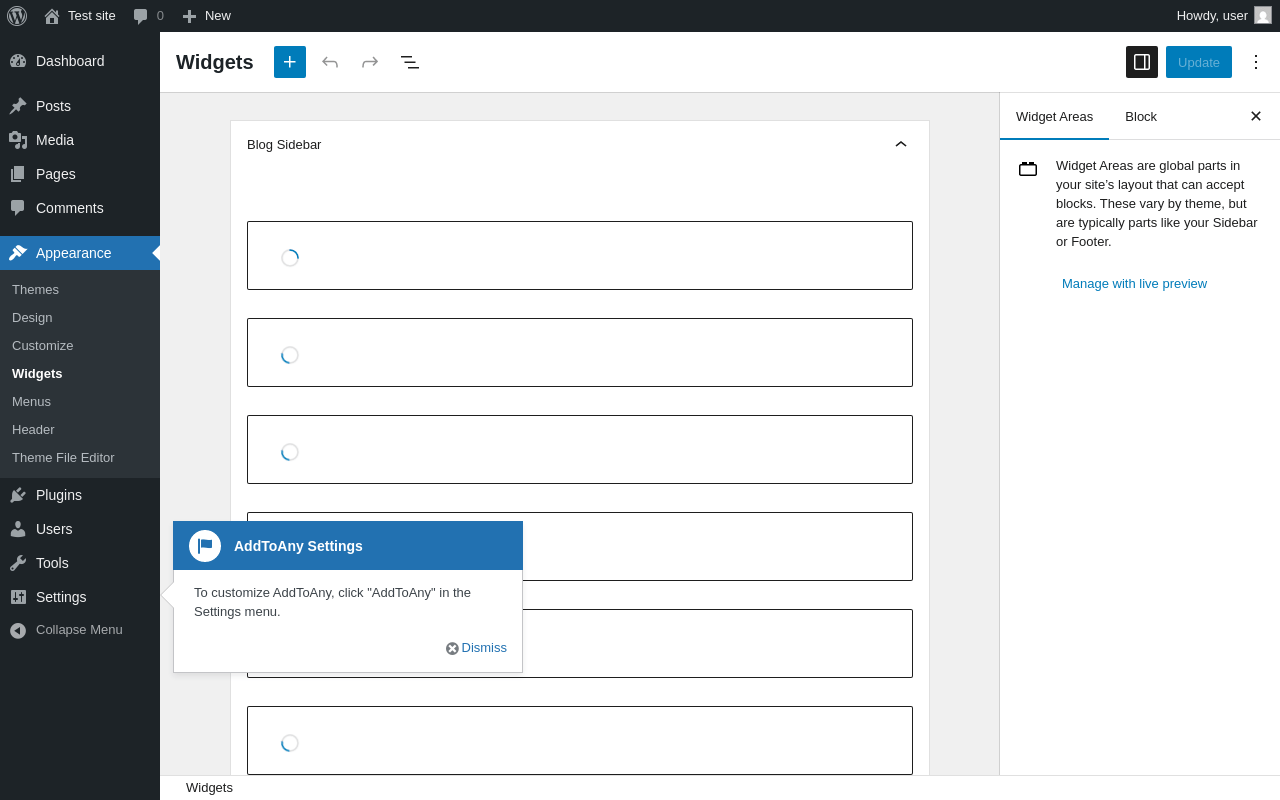
Task: Switch to the Block tab
Action: tap(1141, 116)
